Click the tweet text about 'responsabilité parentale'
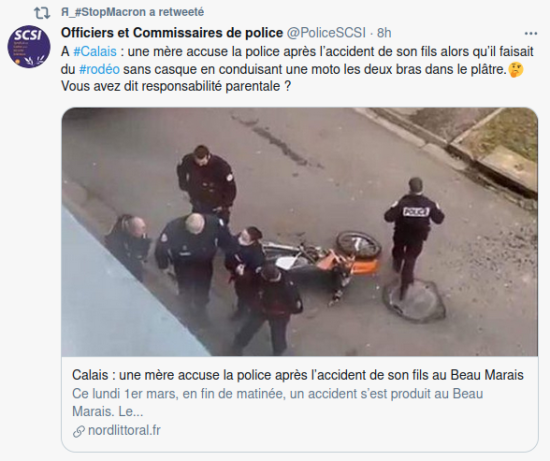550x461 pixels. [x=176, y=86]
